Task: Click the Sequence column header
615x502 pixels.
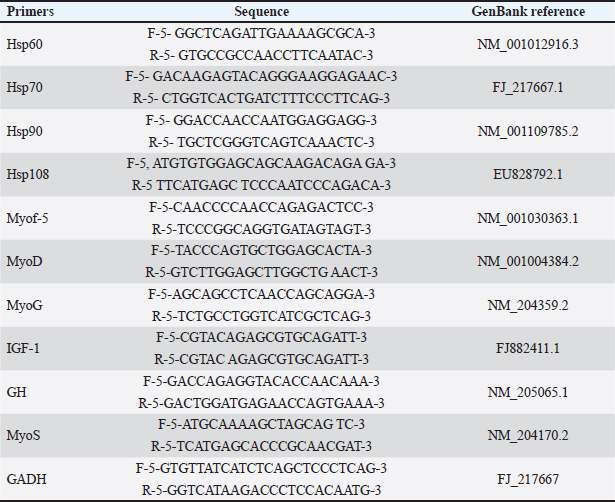Action: coord(261,11)
